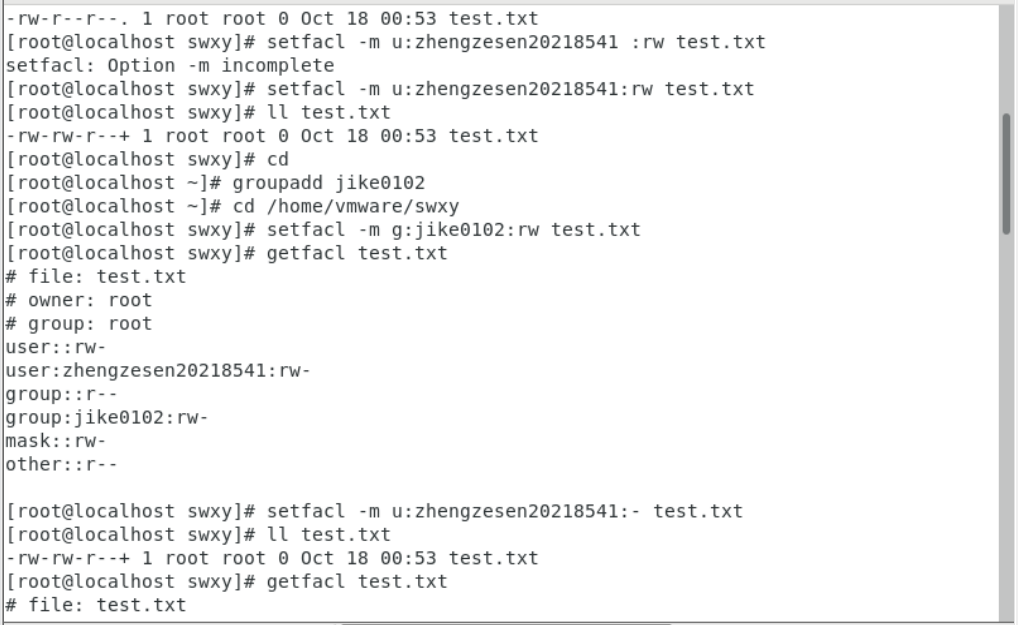This screenshot has height=625, width=1018.
Task: Click the scrollbar track below the thumb
Action: 1006,420
